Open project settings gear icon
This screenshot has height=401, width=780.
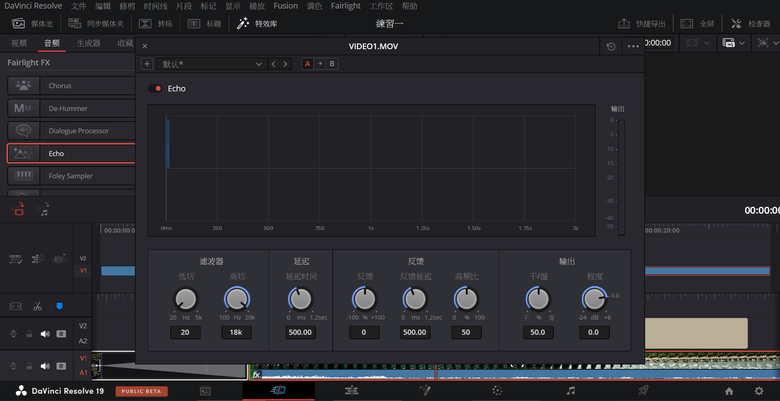point(759,391)
